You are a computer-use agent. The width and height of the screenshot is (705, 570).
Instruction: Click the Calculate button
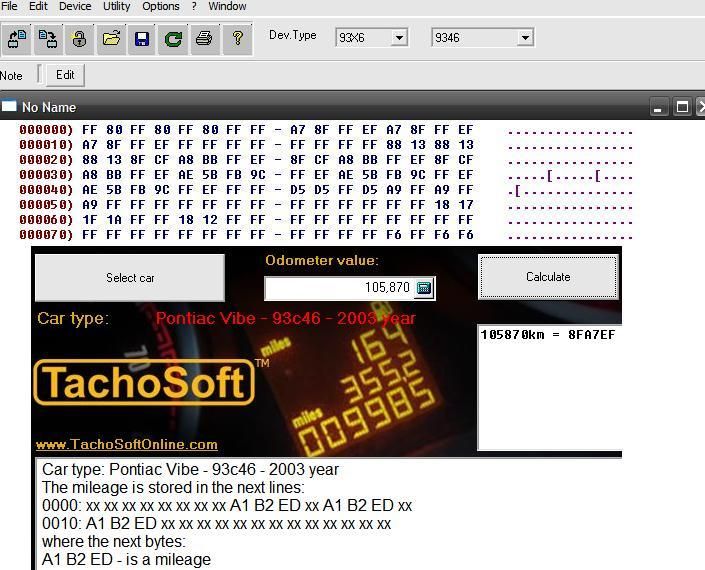548,277
